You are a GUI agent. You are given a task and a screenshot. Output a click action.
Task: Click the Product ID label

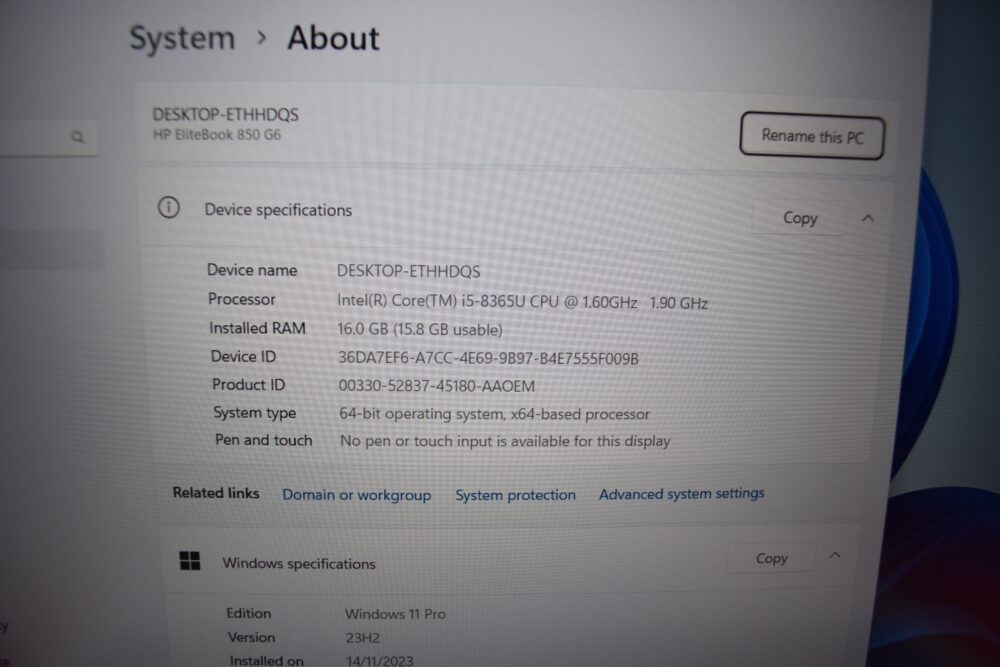(249, 385)
